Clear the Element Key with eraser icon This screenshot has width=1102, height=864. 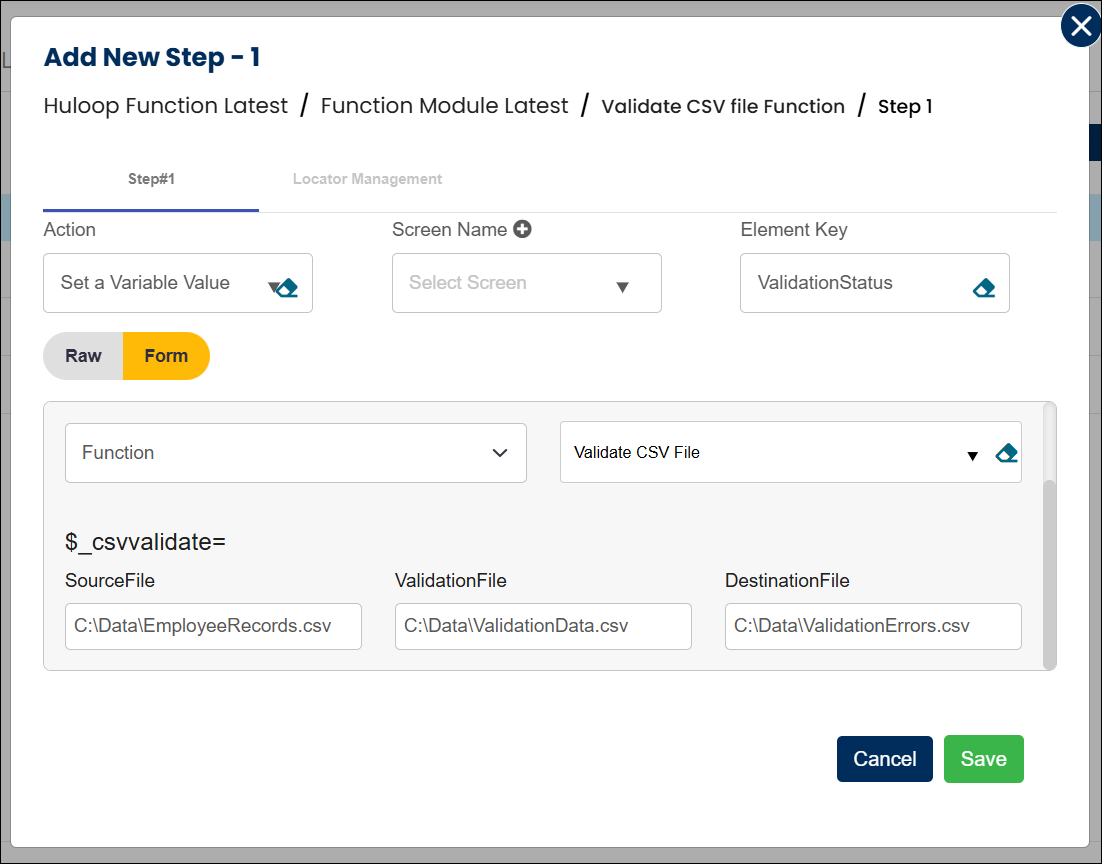click(984, 288)
